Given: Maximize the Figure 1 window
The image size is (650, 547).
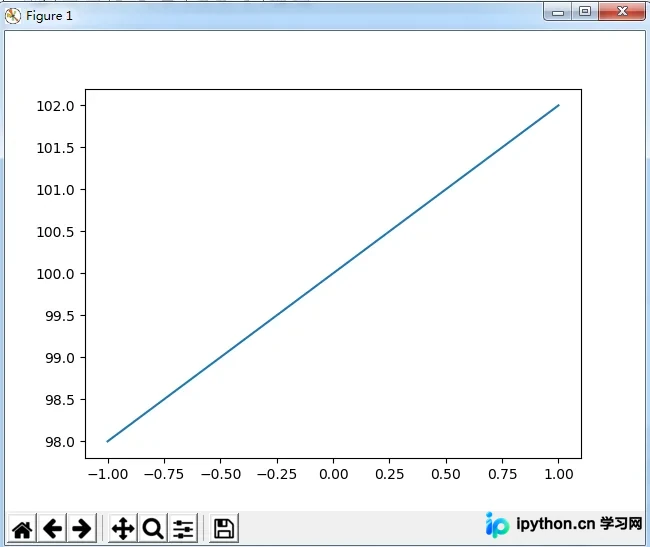Looking at the screenshot, I should pyautogui.click(x=585, y=12).
